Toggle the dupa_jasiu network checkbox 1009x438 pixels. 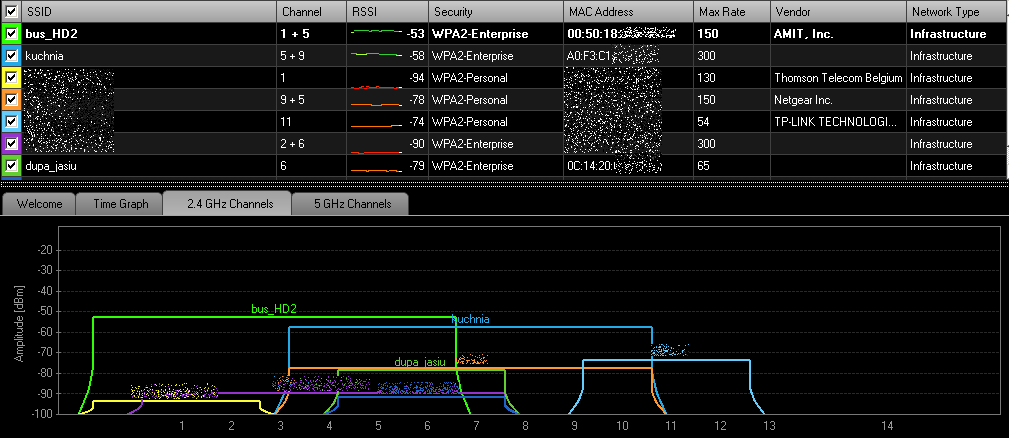pos(11,165)
